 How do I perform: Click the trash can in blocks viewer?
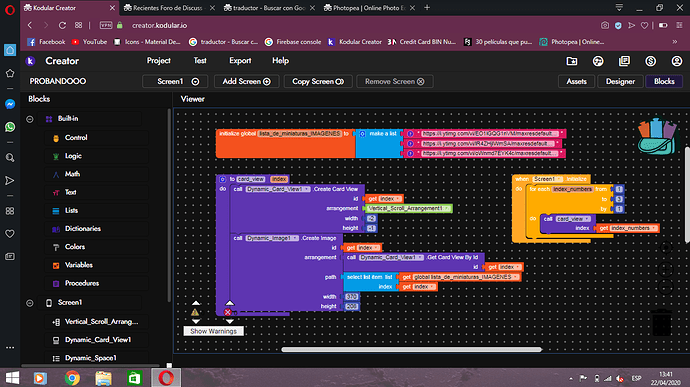pos(661,322)
